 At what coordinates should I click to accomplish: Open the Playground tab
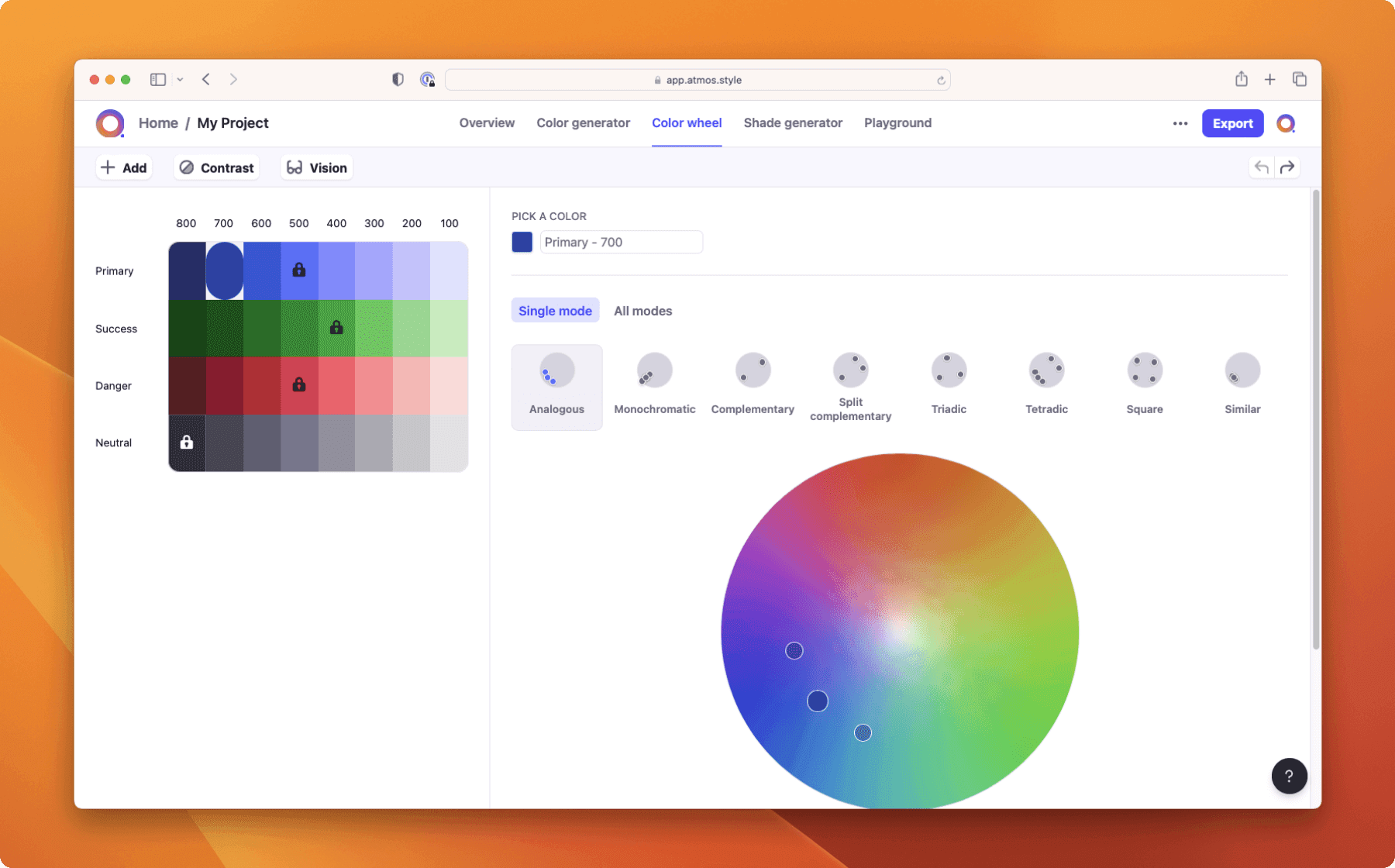coord(897,122)
